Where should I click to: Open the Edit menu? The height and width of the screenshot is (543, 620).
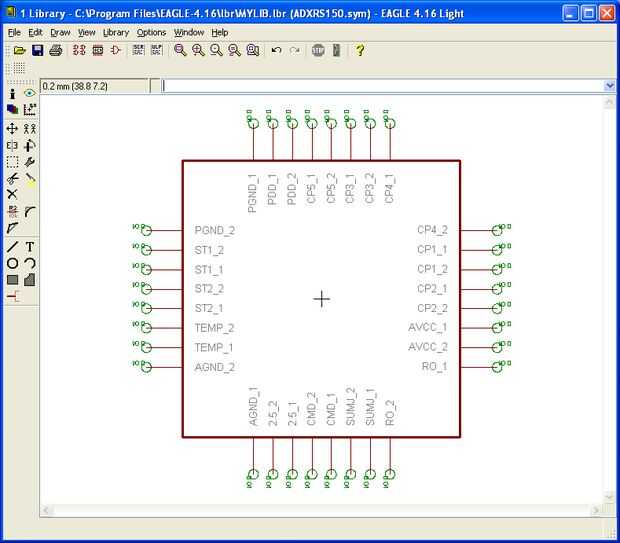point(35,32)
